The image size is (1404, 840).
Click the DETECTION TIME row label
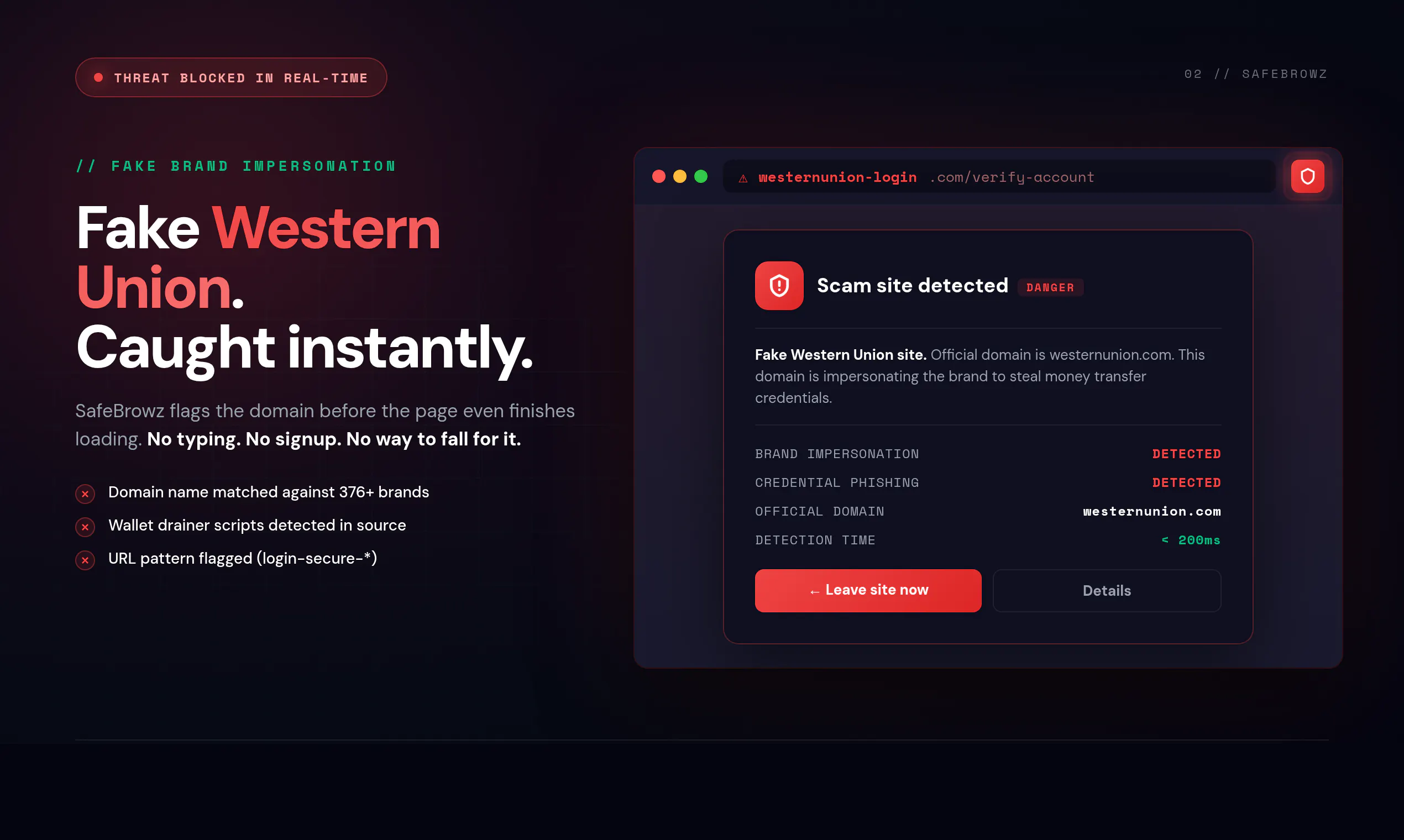(x=815, y=540)
